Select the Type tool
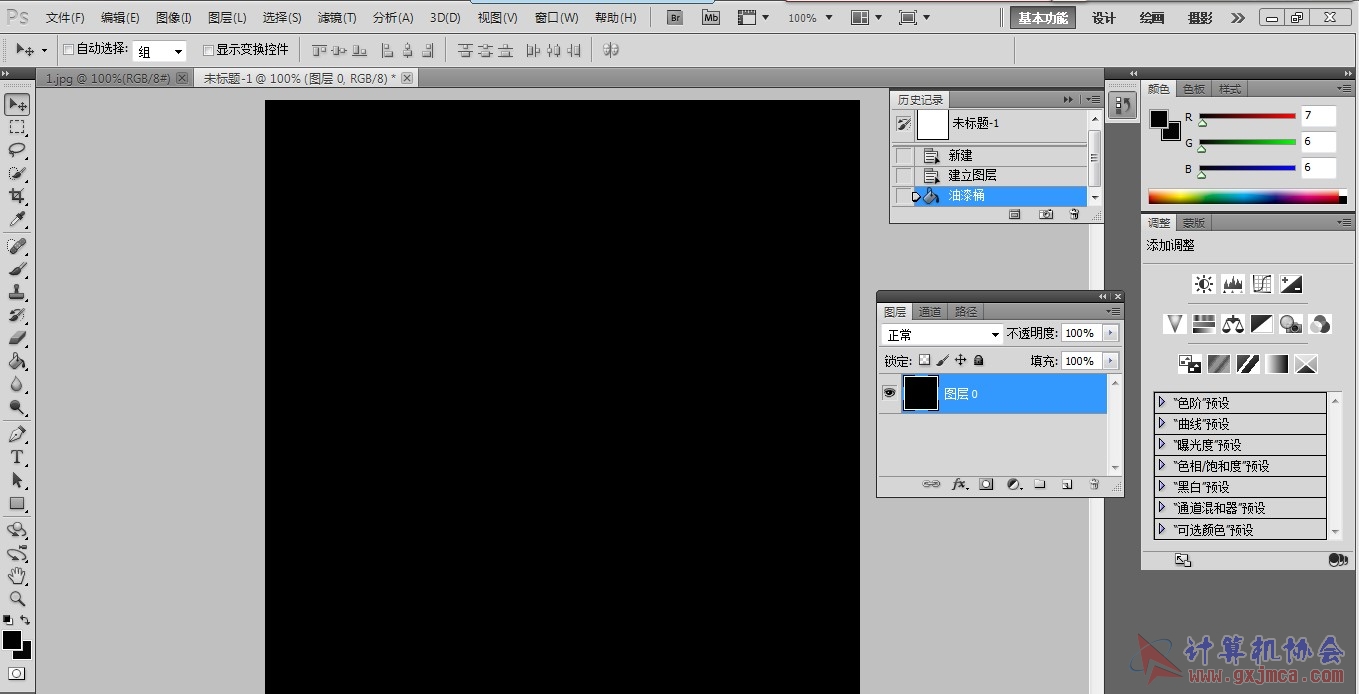 [17, 457]
